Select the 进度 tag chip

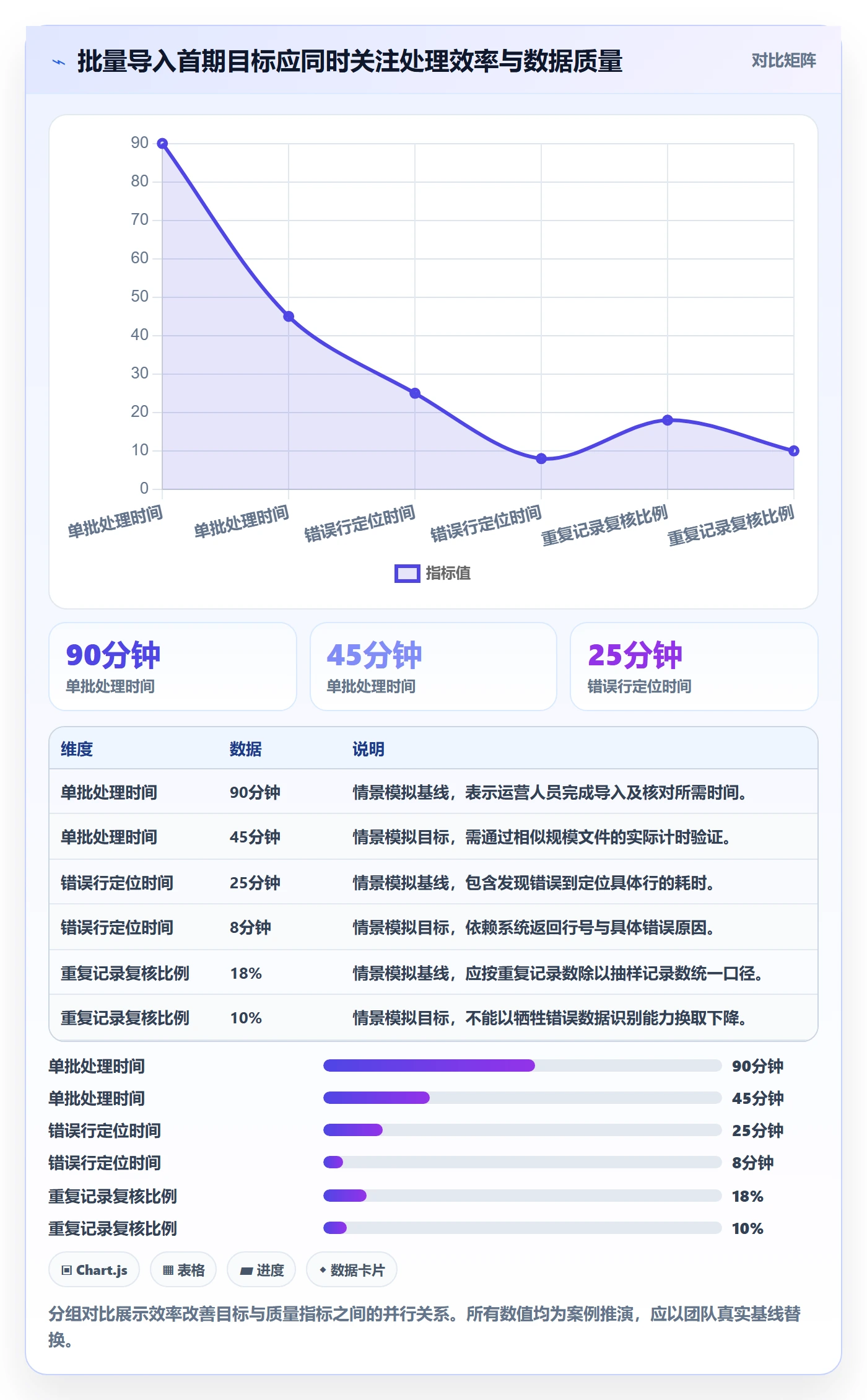[261, 1270]
